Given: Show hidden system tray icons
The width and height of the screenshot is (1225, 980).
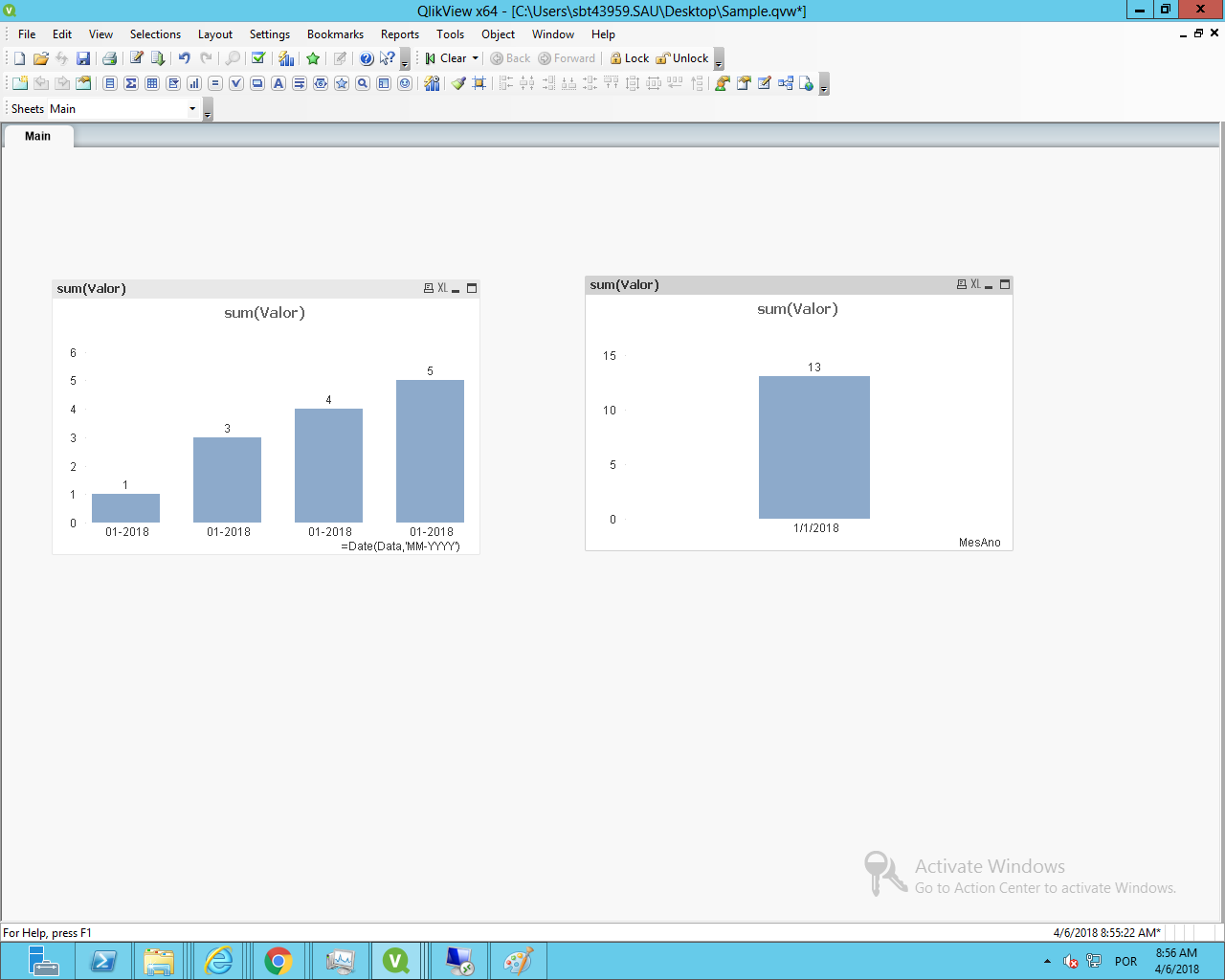Looking at the screenshot, I should pos(1047,961).
